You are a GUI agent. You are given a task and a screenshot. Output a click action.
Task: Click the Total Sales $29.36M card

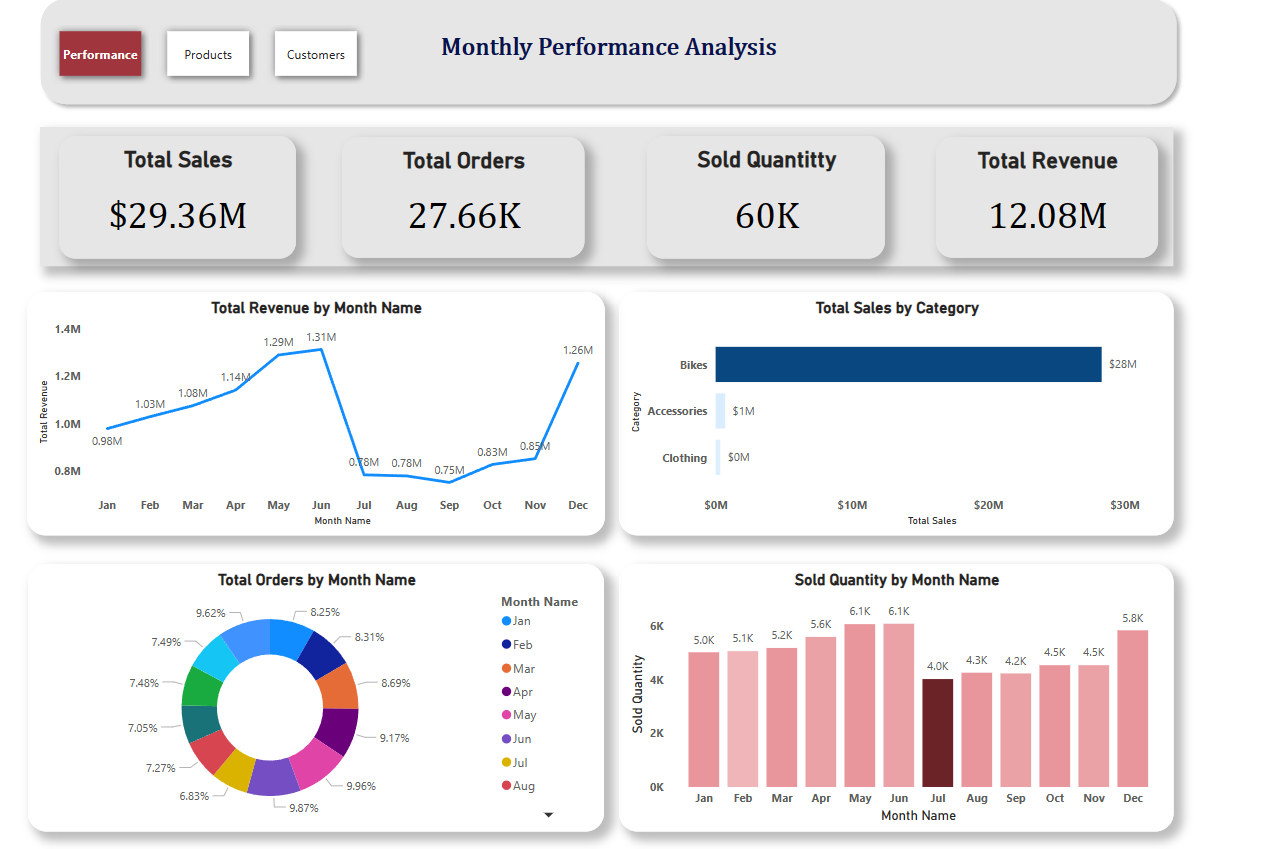click(x=177, y=197)
